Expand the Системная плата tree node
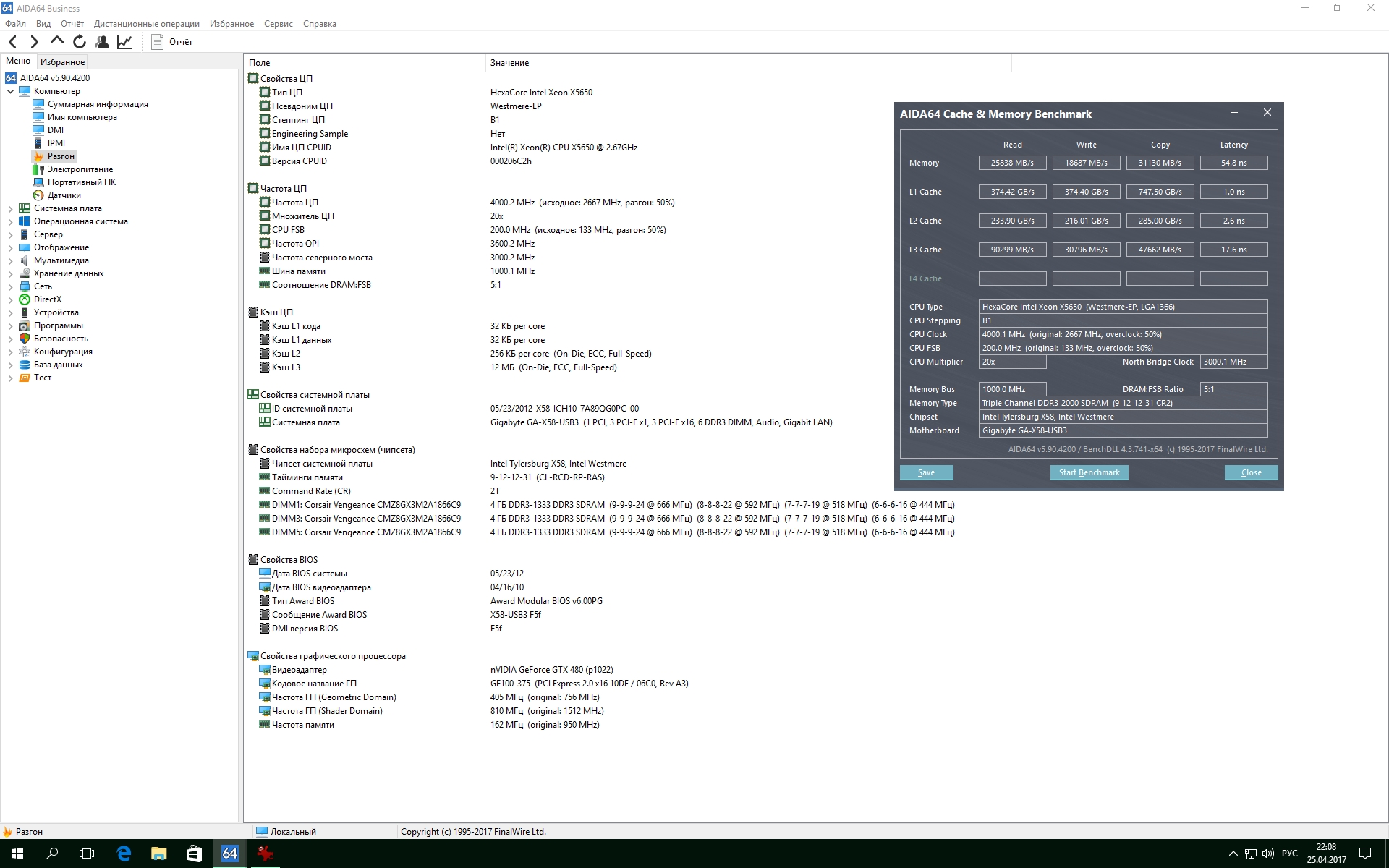 point(11,208)
